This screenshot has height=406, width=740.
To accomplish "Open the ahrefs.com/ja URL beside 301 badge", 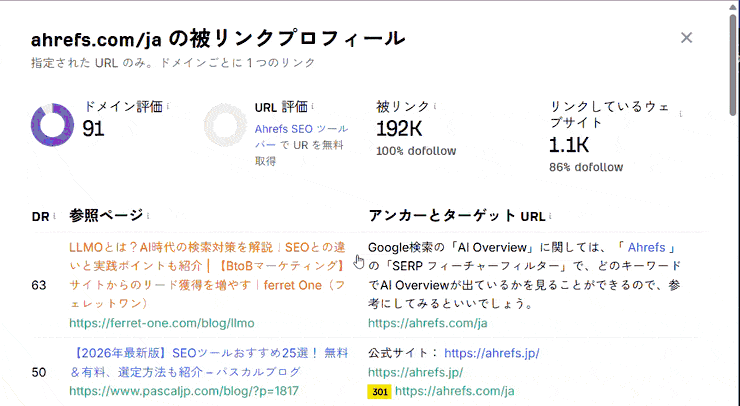I will click(457, 391).
